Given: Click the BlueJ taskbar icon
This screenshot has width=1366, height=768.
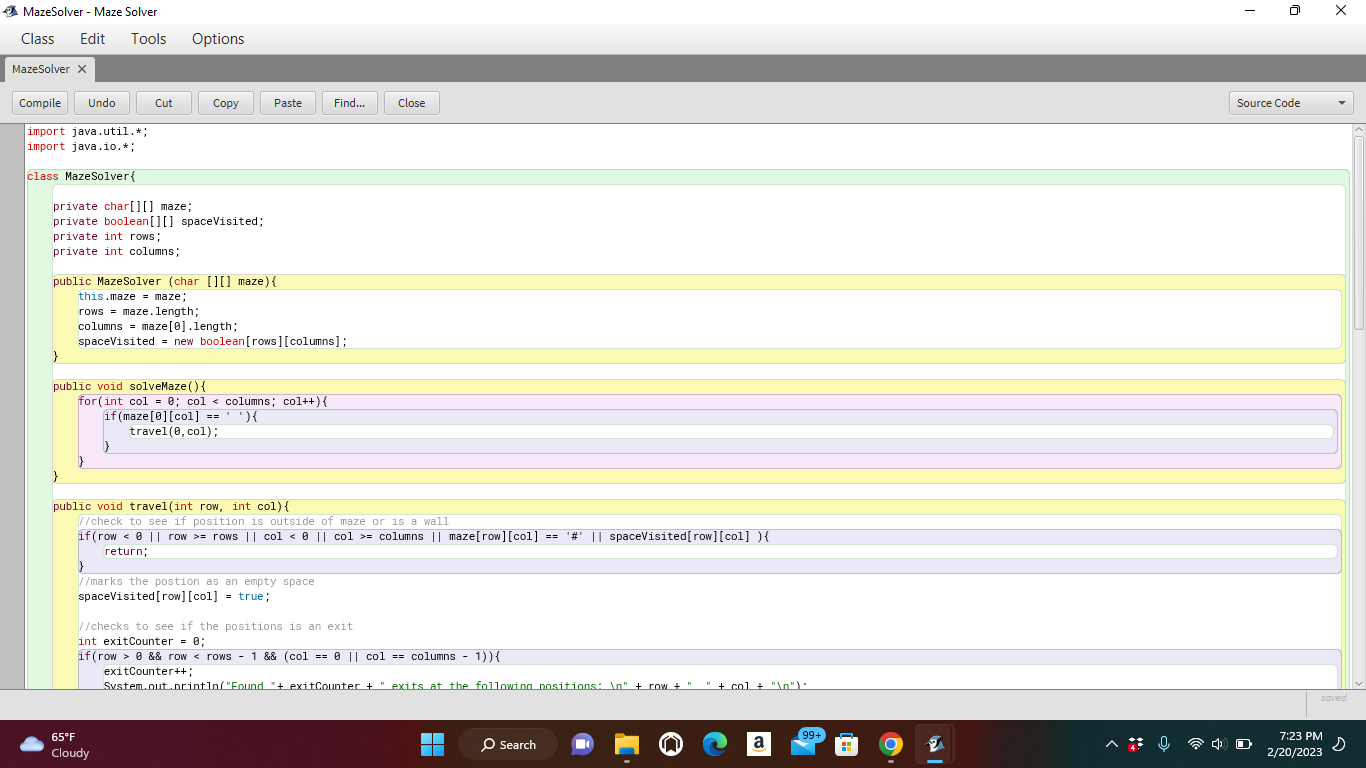Looking at the screenshot, I should (x=935, y=744).
